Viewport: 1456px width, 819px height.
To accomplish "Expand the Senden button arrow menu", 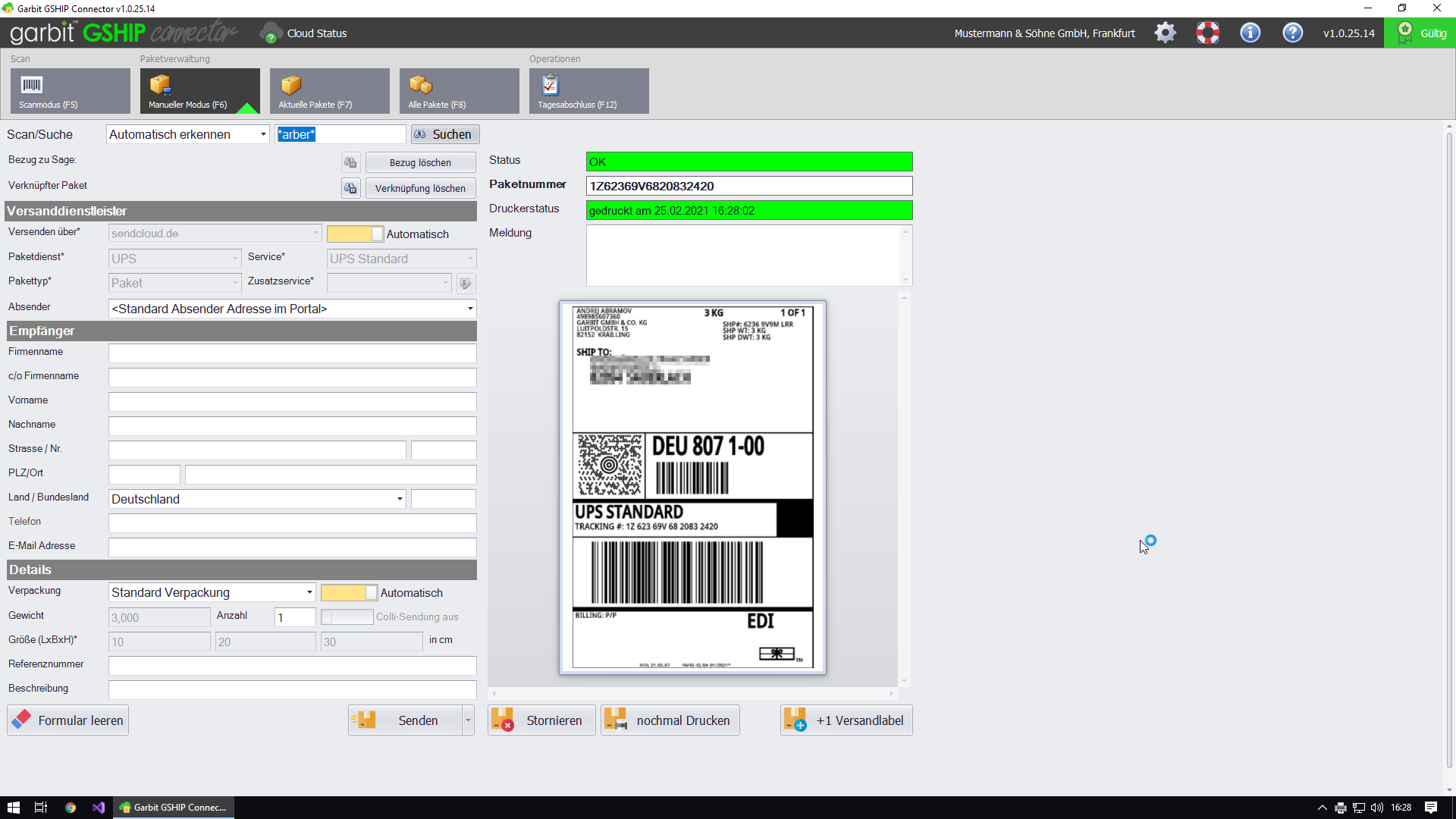I will (469, 720).
